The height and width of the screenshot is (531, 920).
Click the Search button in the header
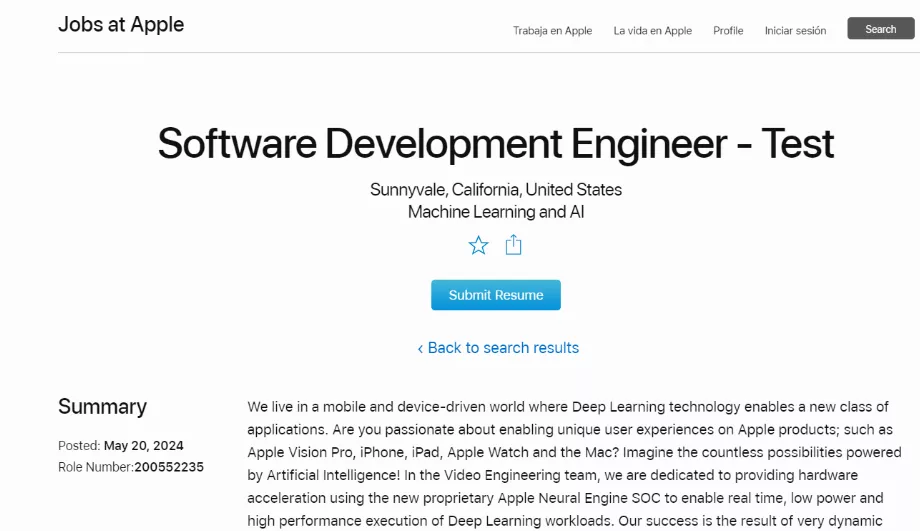(881, 29)
